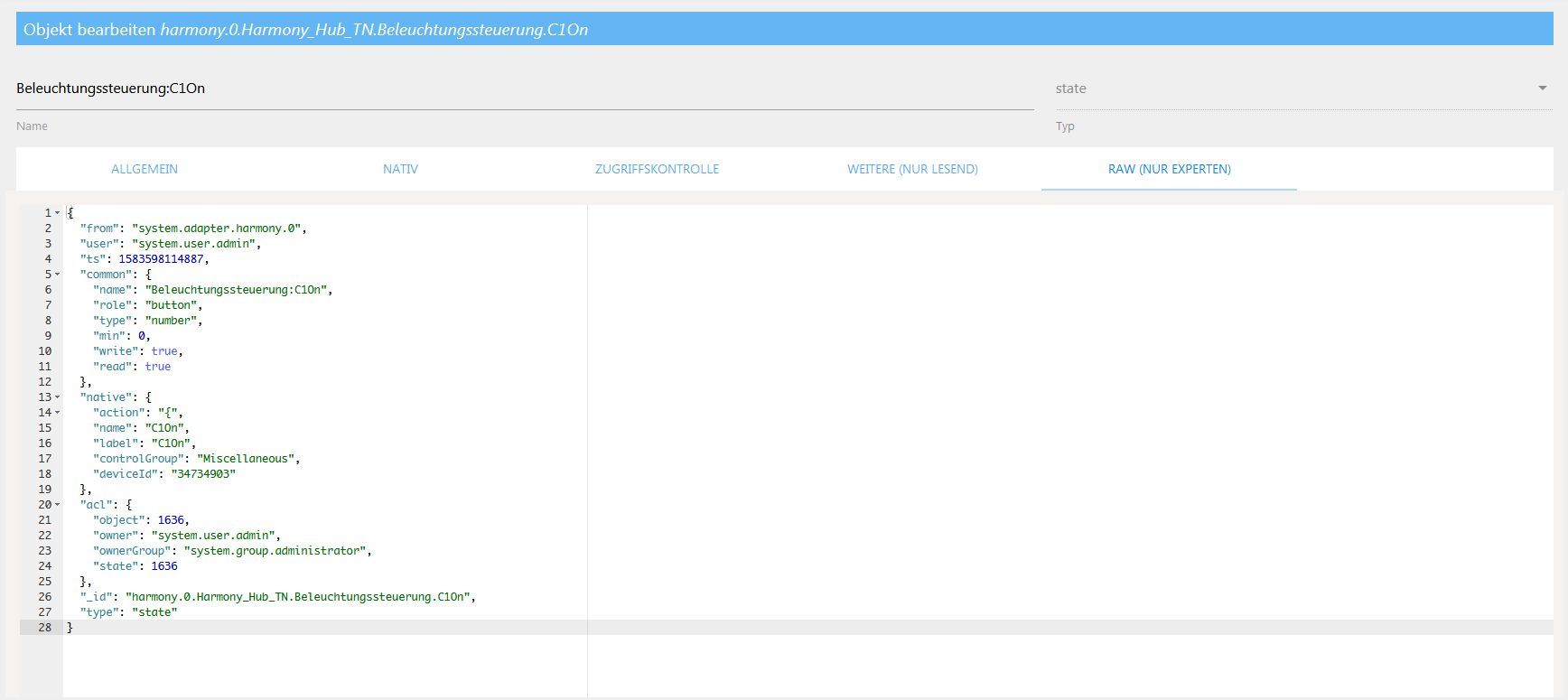Click the "owner" line in the acl block
1568x700 pixels.
pyautogui.click(x=187, y=536)
